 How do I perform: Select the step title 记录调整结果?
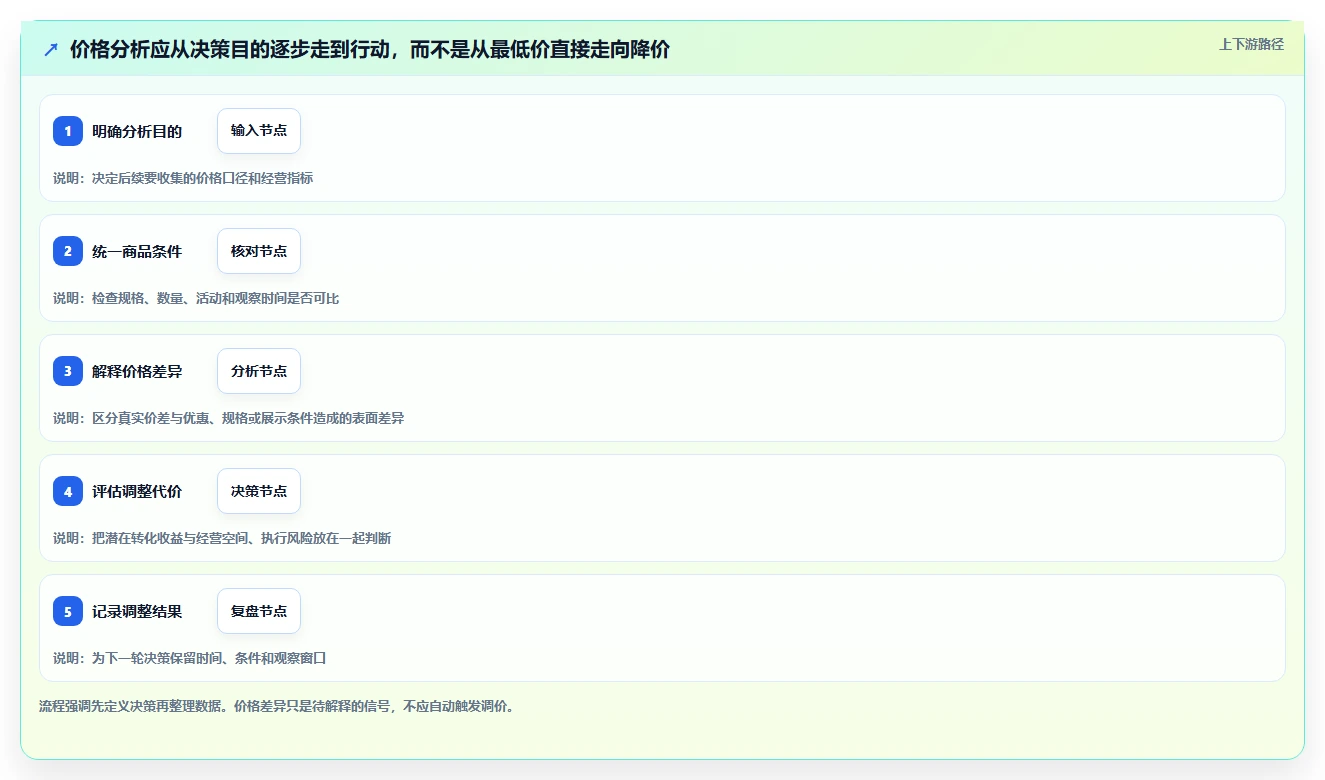(x=137, y=611)
